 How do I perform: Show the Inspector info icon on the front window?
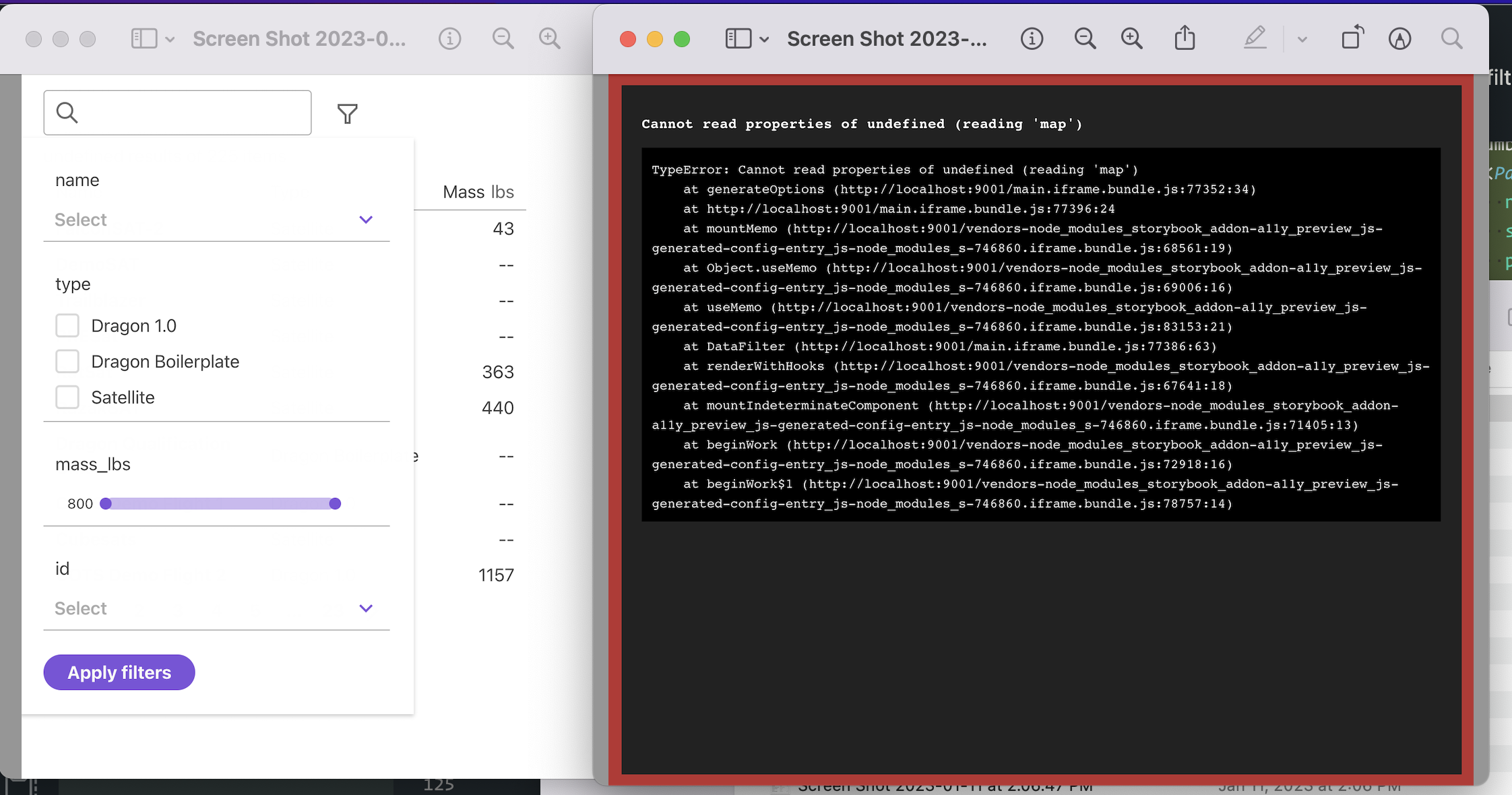pyautogui.click(x=1032, y=38)
